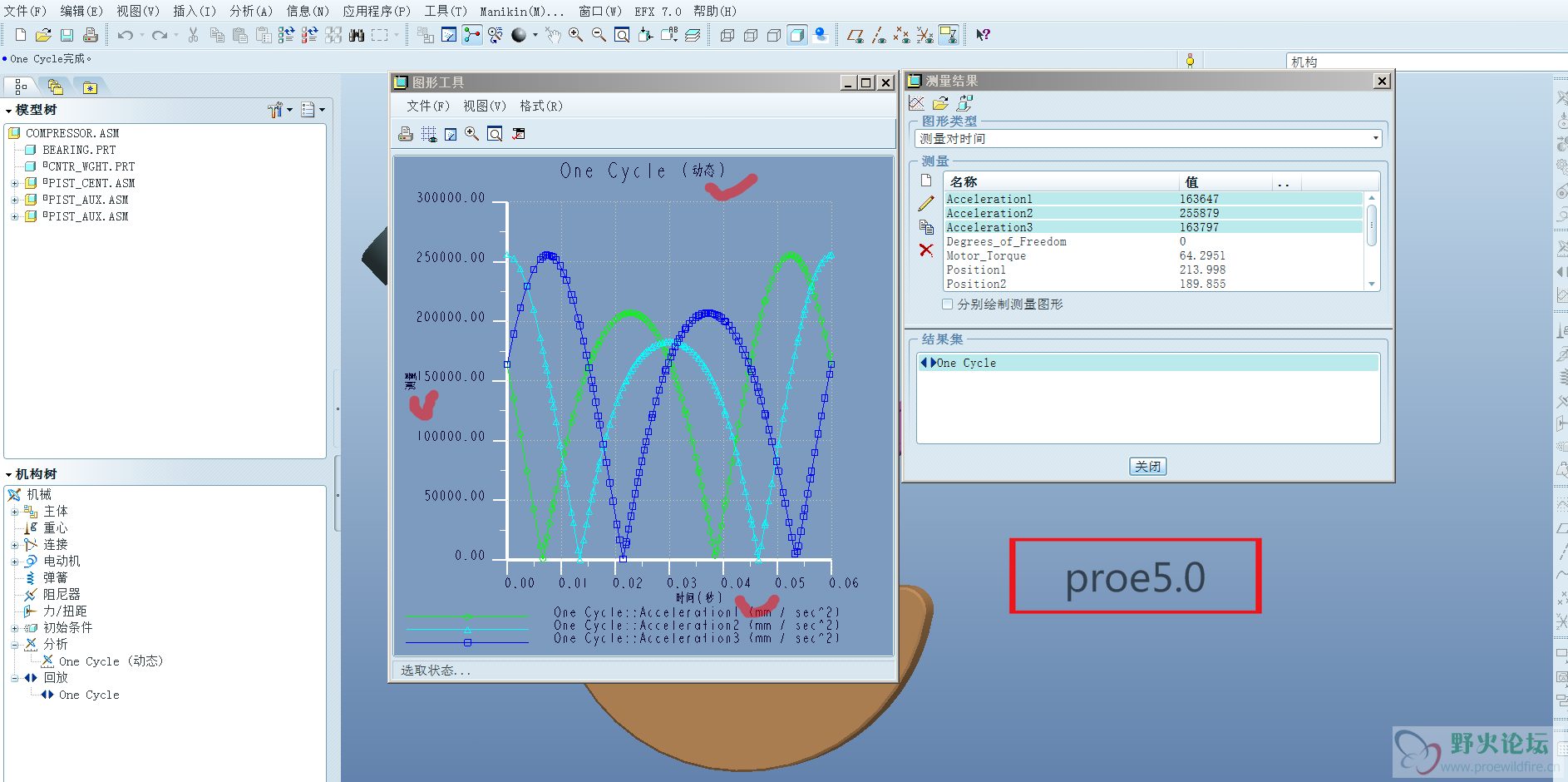This screenshot has height=782, width=1568.
Task: Load a result set with the open folder icon
Action: 940,103
